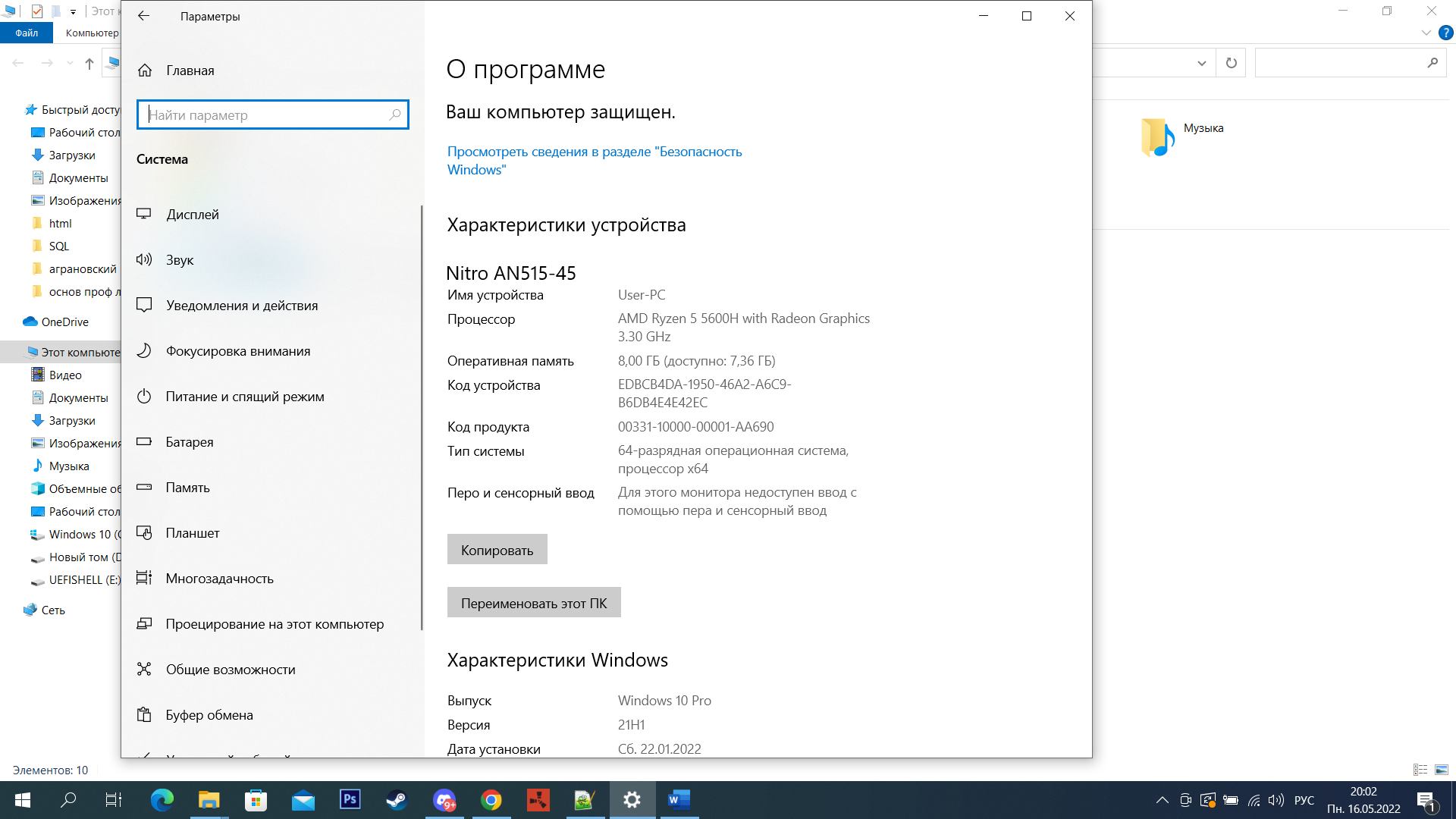Open the Файл tab in Explorer
Image resolution: width=1456 pixels, height=819 pixels.
click(27, 33)
